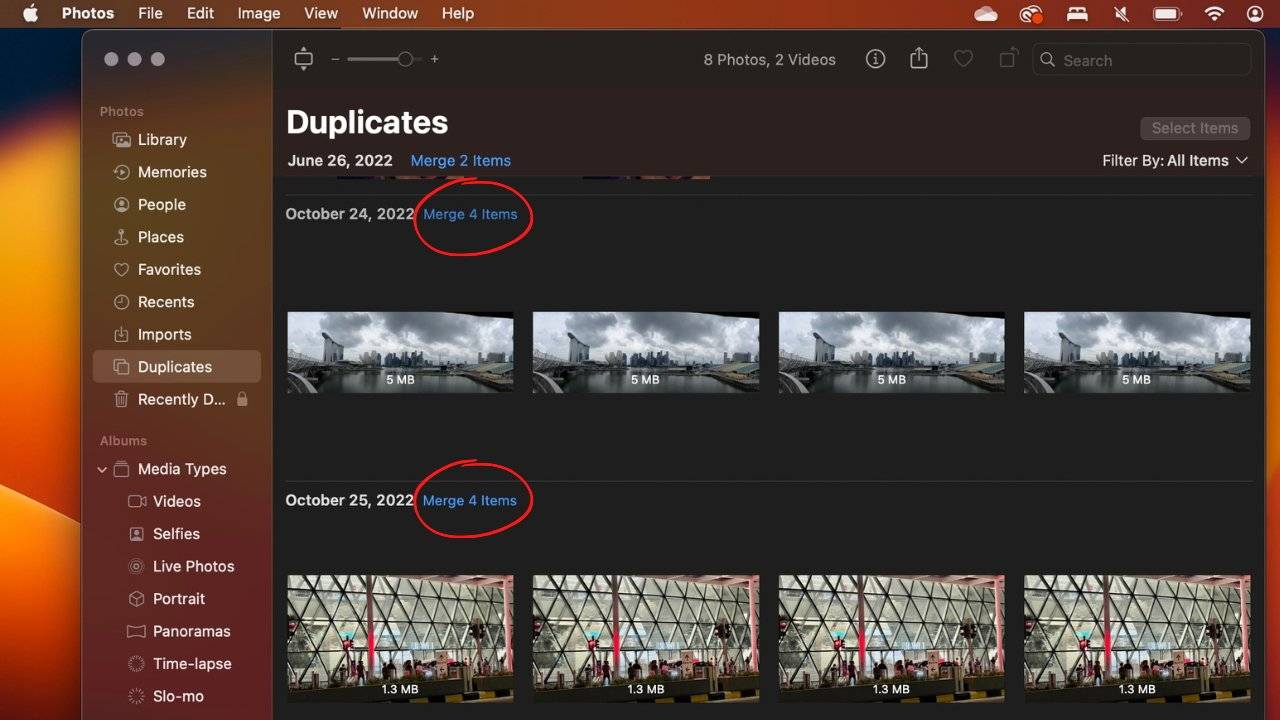Toggle the info panel
Viewport: 1280px width, 720px height.
[x=875, y=59]
